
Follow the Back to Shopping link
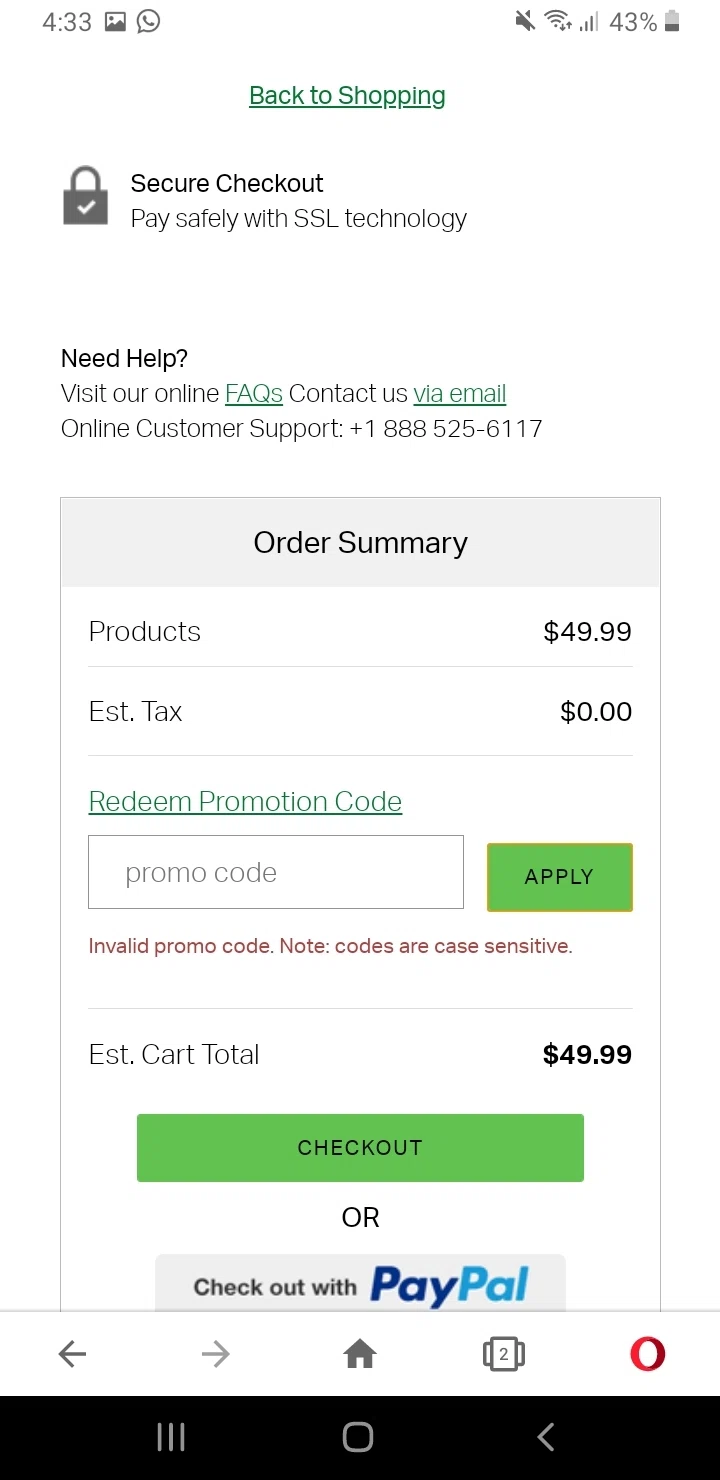347,96
